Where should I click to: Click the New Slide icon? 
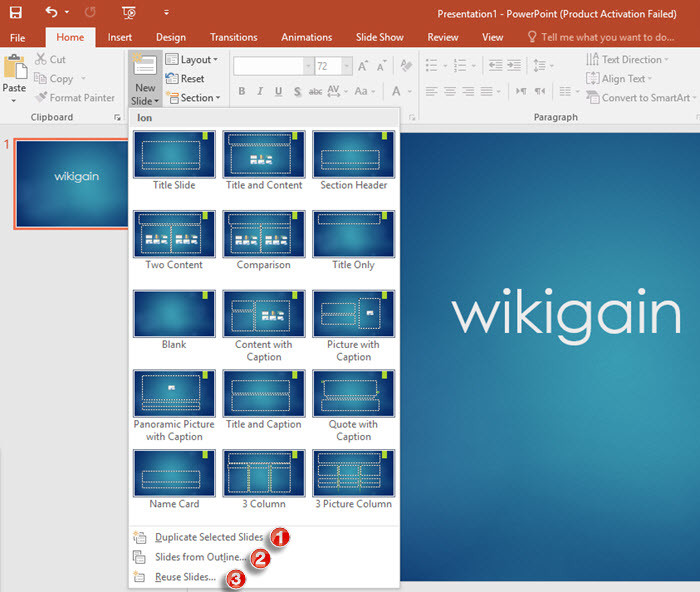[145, 65]
